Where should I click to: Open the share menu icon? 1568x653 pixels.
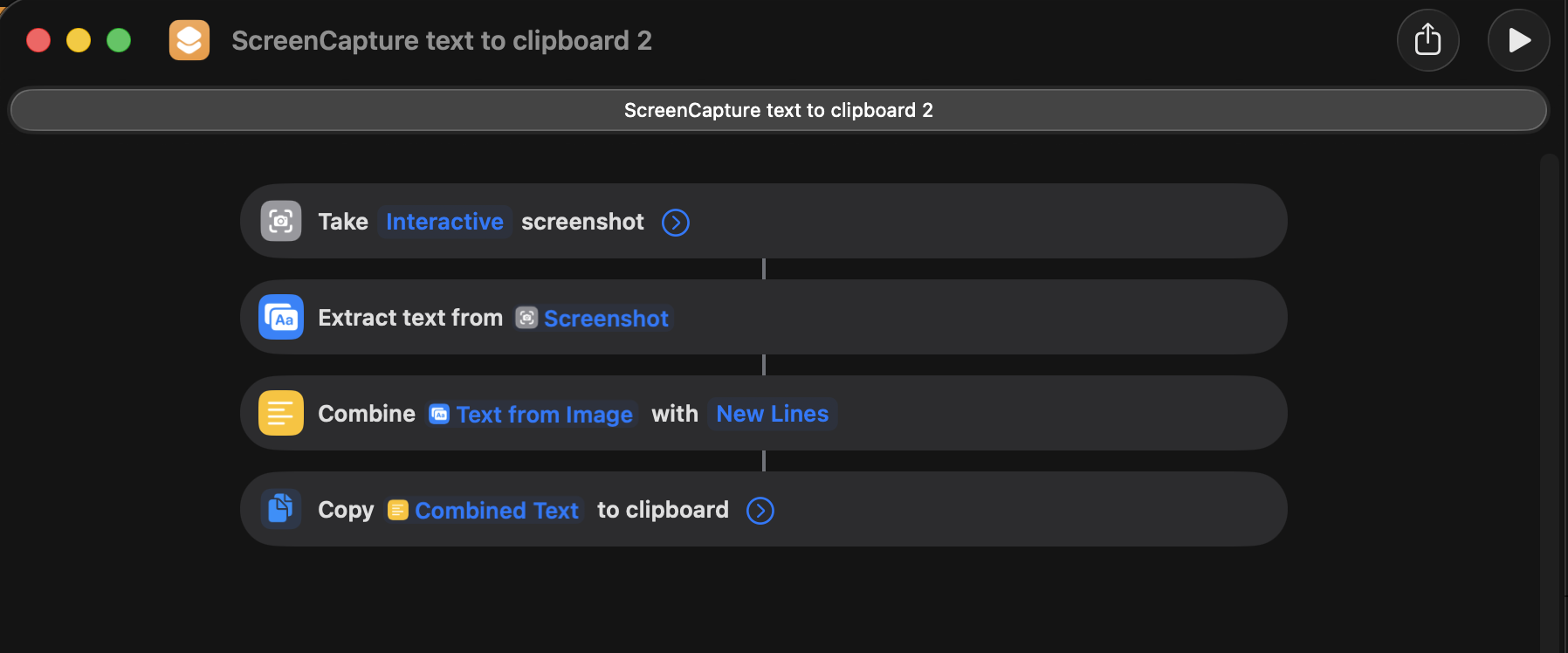click(x=1427, y=40)
